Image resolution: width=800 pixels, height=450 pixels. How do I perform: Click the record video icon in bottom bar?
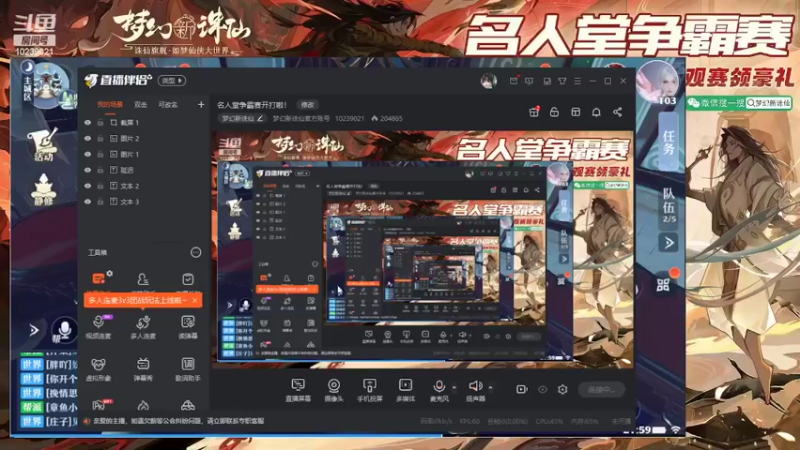(521, 389)
